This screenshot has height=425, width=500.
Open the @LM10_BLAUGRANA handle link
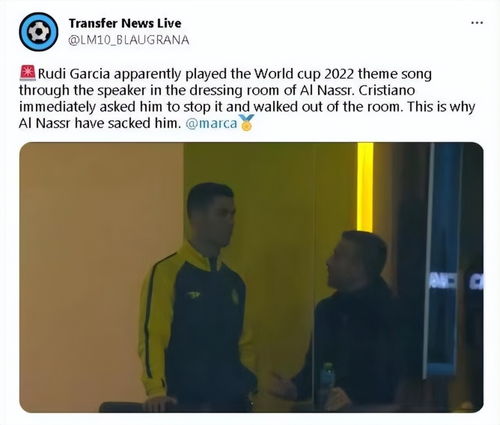click(x=129, y=40)
